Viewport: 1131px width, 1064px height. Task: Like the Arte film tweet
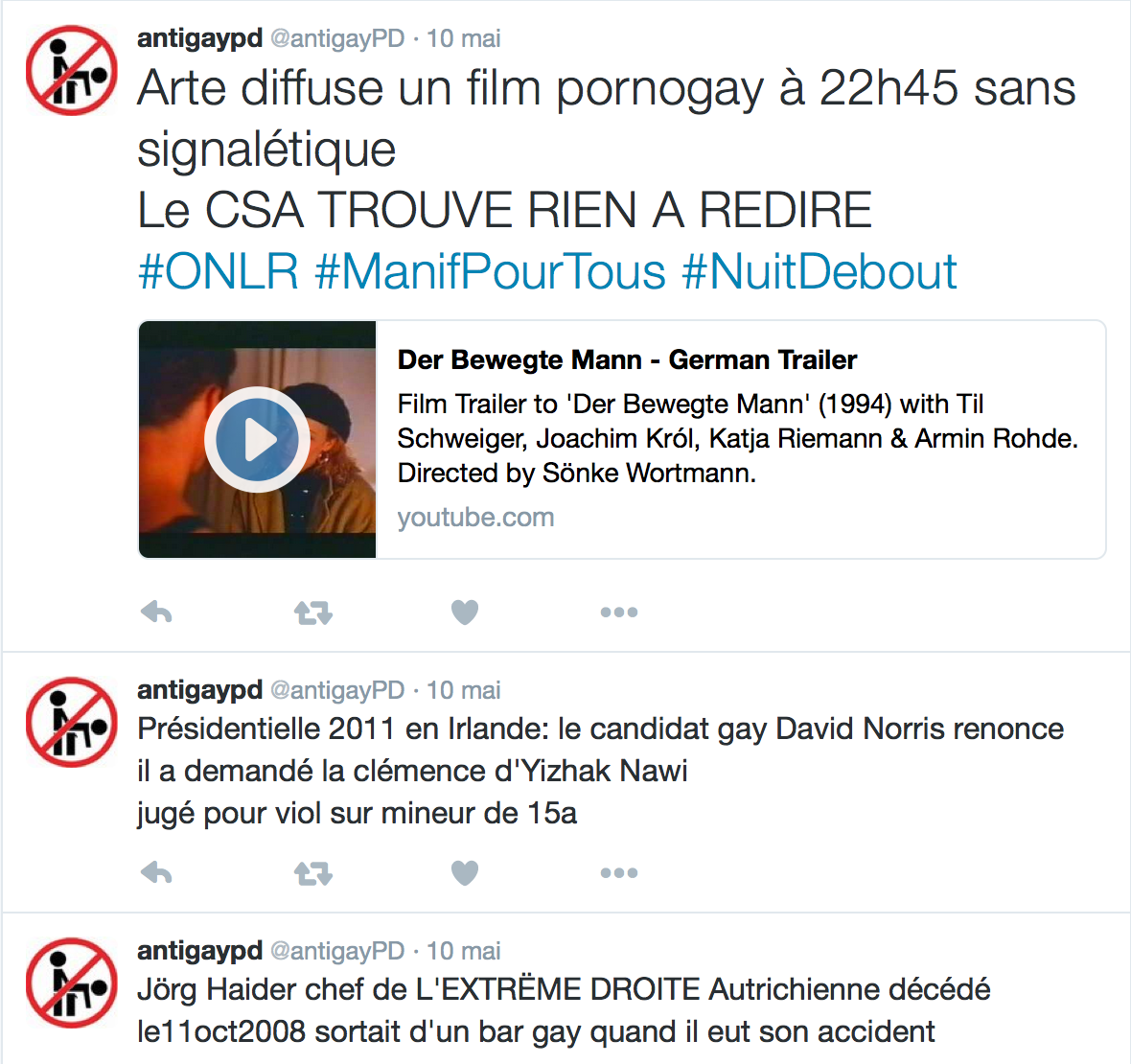(x=465, y=613)
